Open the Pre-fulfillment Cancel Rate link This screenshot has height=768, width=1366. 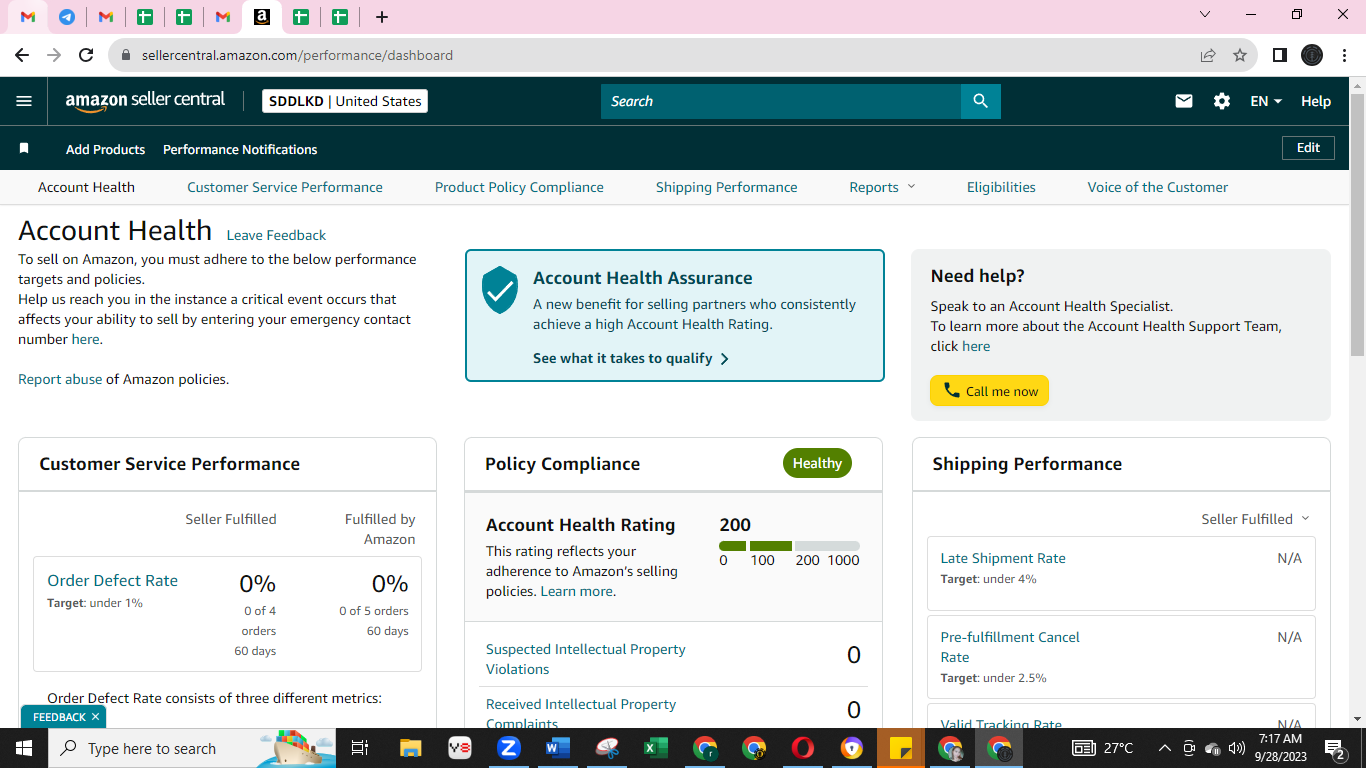click(x=1010, y=647)
